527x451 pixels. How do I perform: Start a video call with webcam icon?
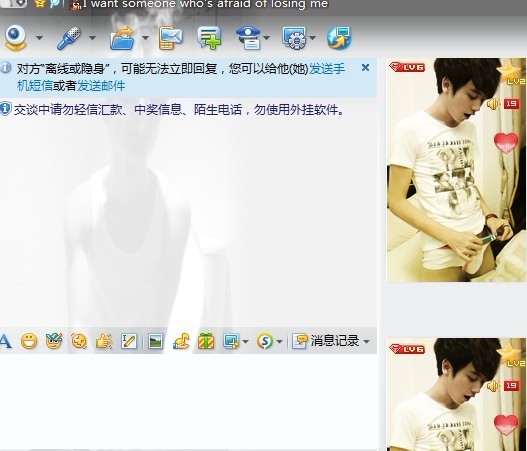15,38
